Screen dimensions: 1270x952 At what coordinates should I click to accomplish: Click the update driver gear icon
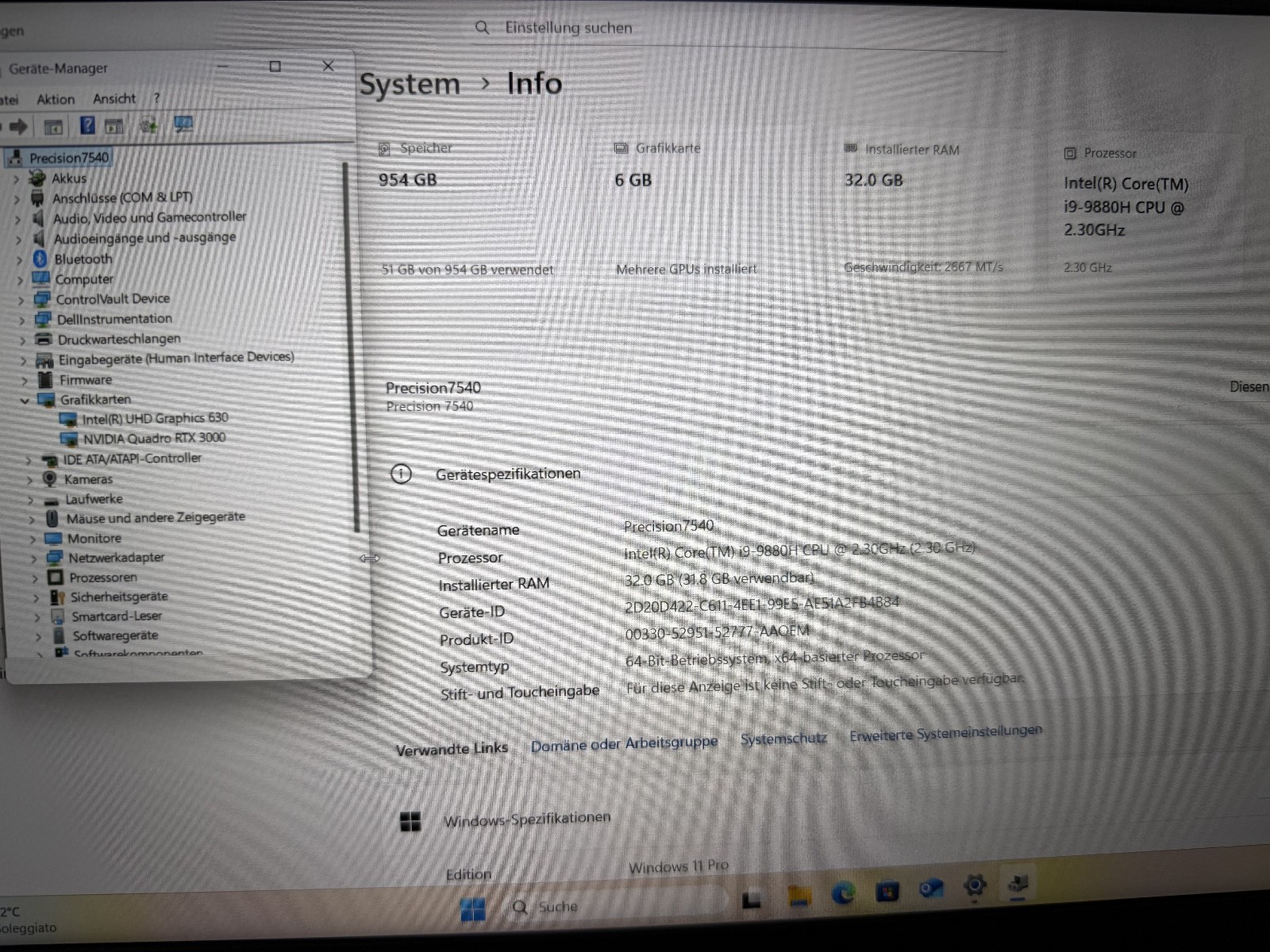(148, 125)
